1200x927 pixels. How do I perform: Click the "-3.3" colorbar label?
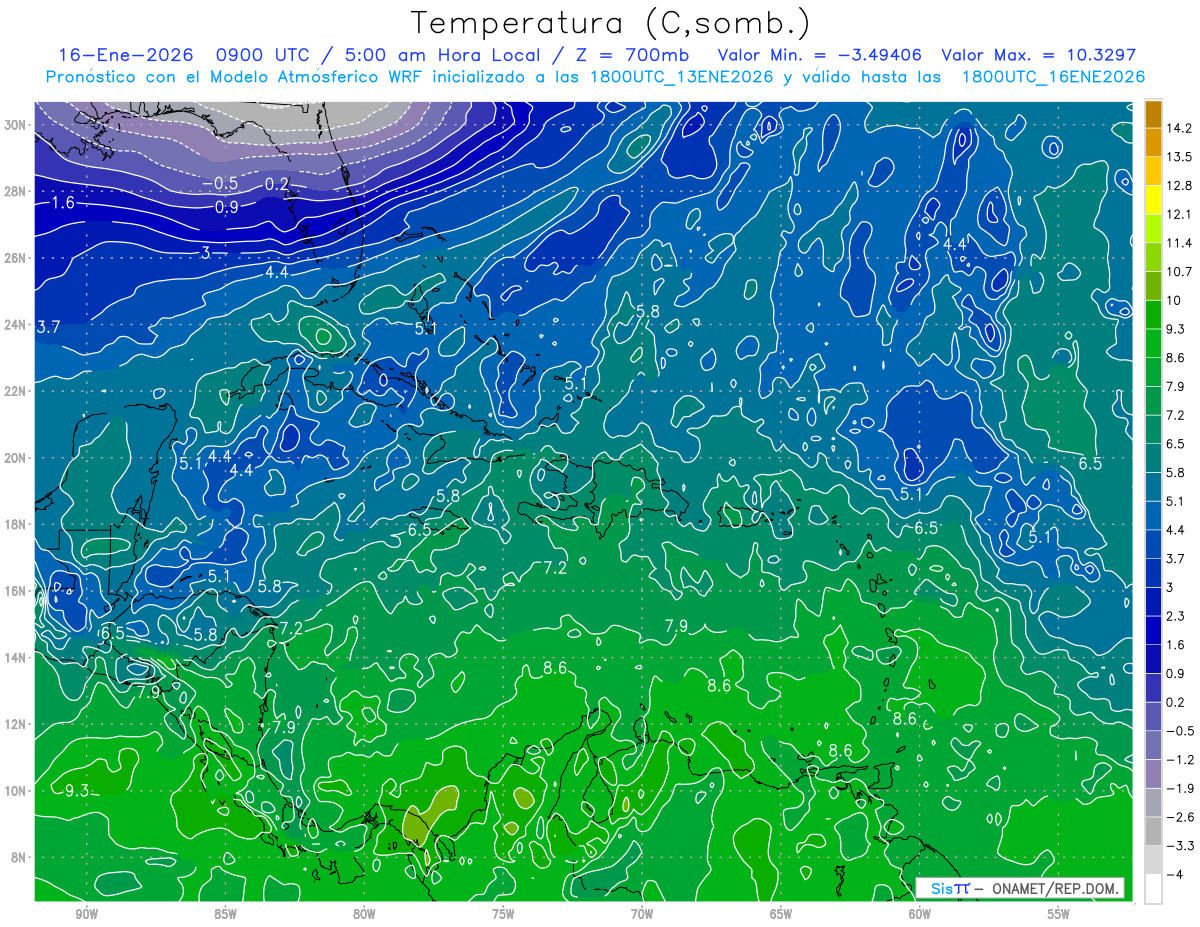click(x=1179, y=846)
